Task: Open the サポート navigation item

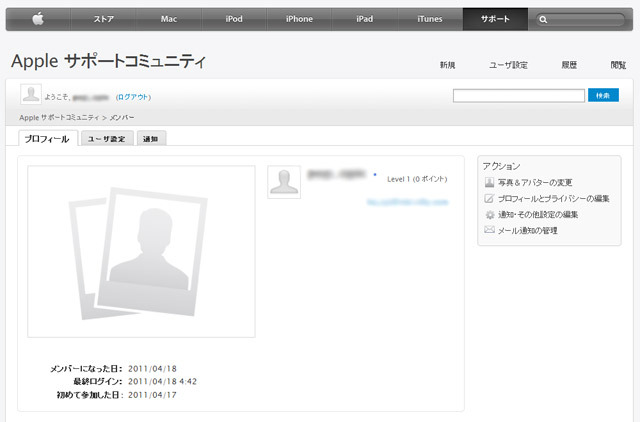Action: click(495, 19)
